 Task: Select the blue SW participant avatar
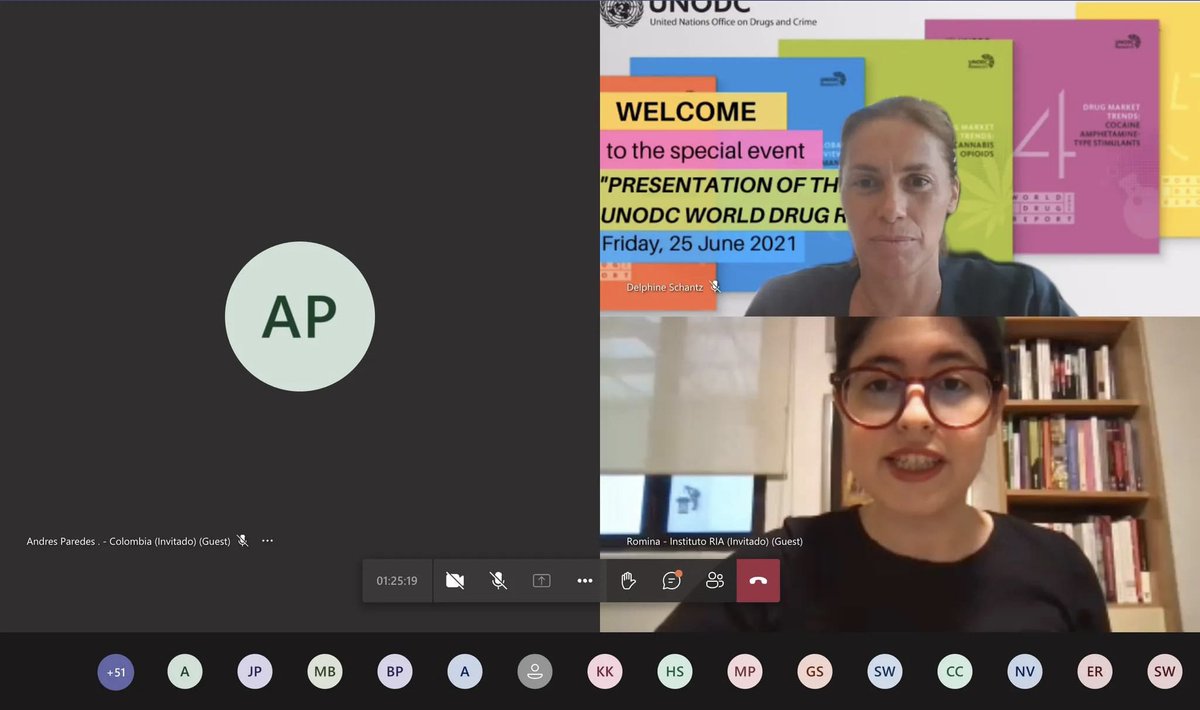click(885, 672)
